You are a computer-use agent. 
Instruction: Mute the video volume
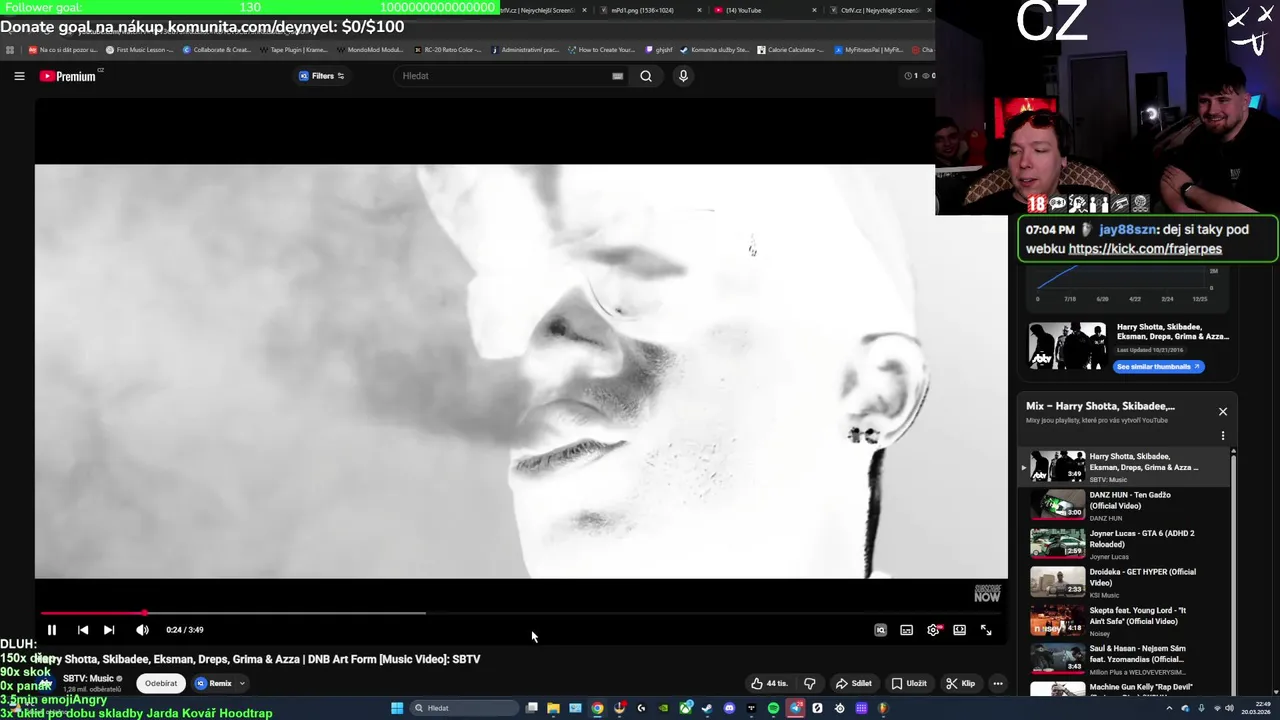click(x=142, y=630)
